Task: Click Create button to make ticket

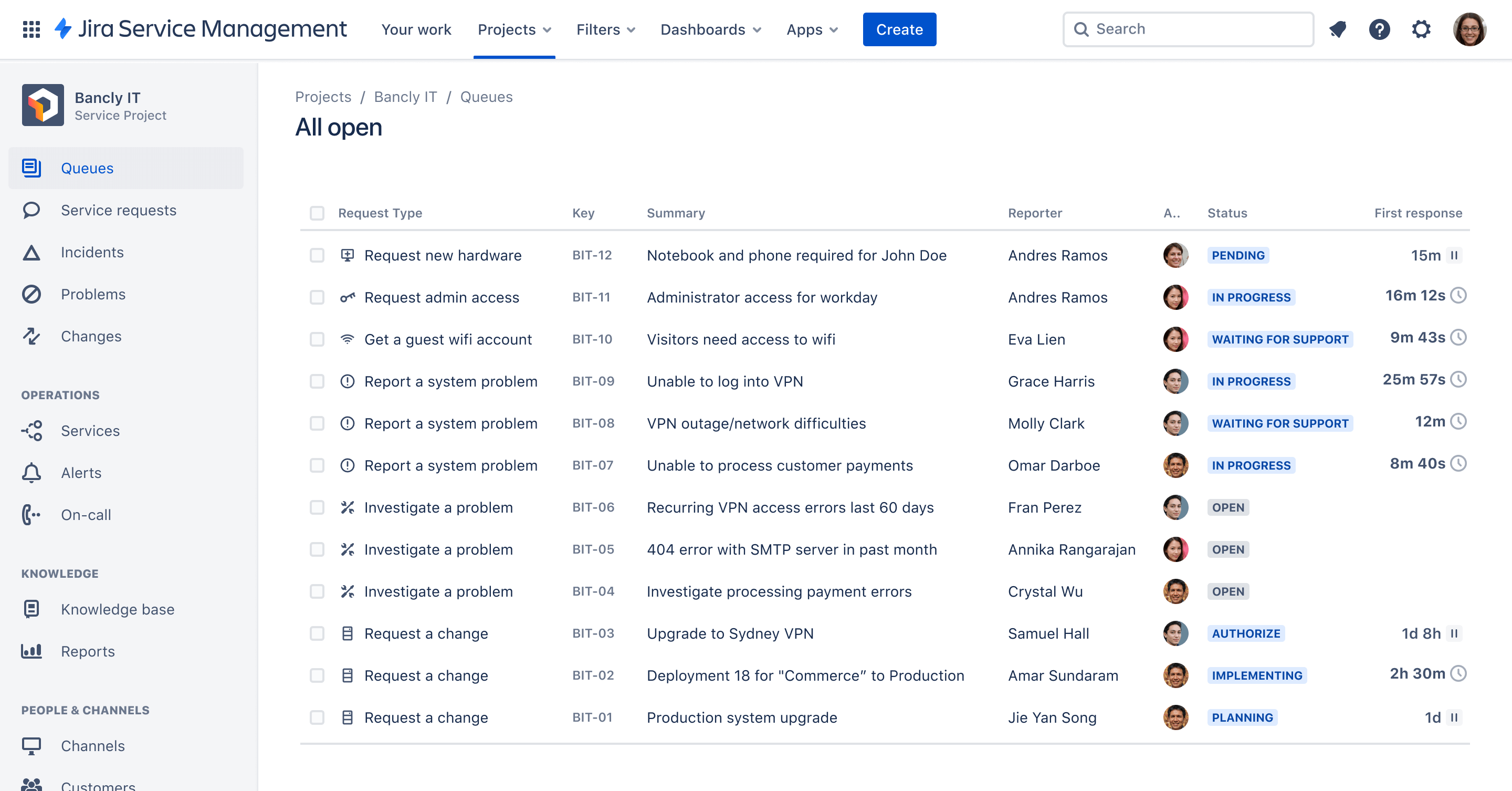Action: click(x=899, y=29)
